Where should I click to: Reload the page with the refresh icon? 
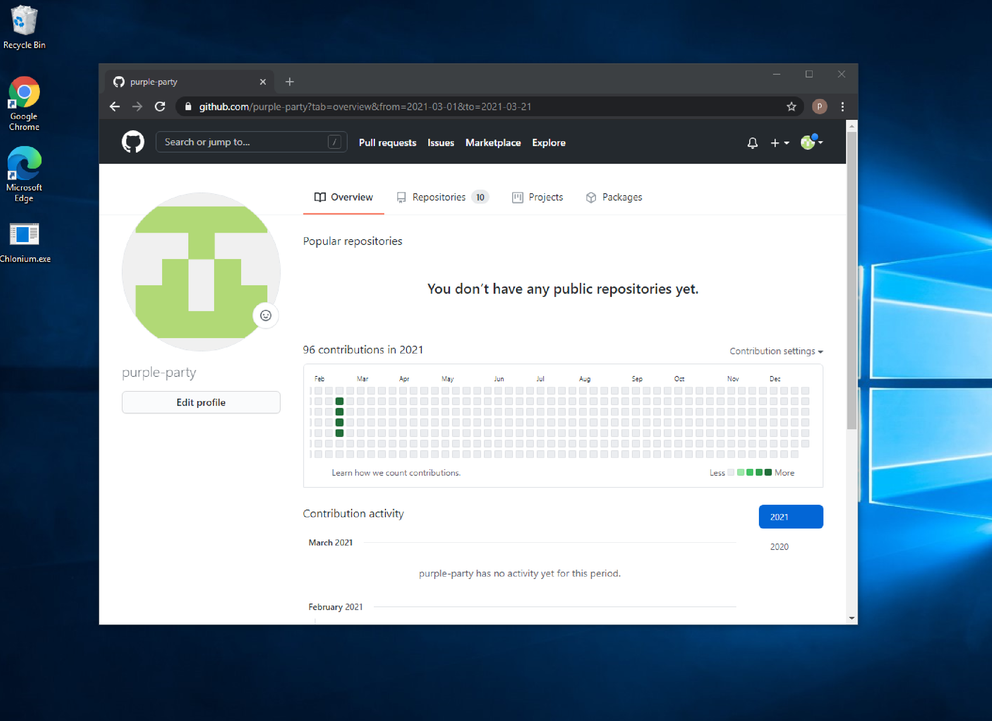tap(160, 106)
